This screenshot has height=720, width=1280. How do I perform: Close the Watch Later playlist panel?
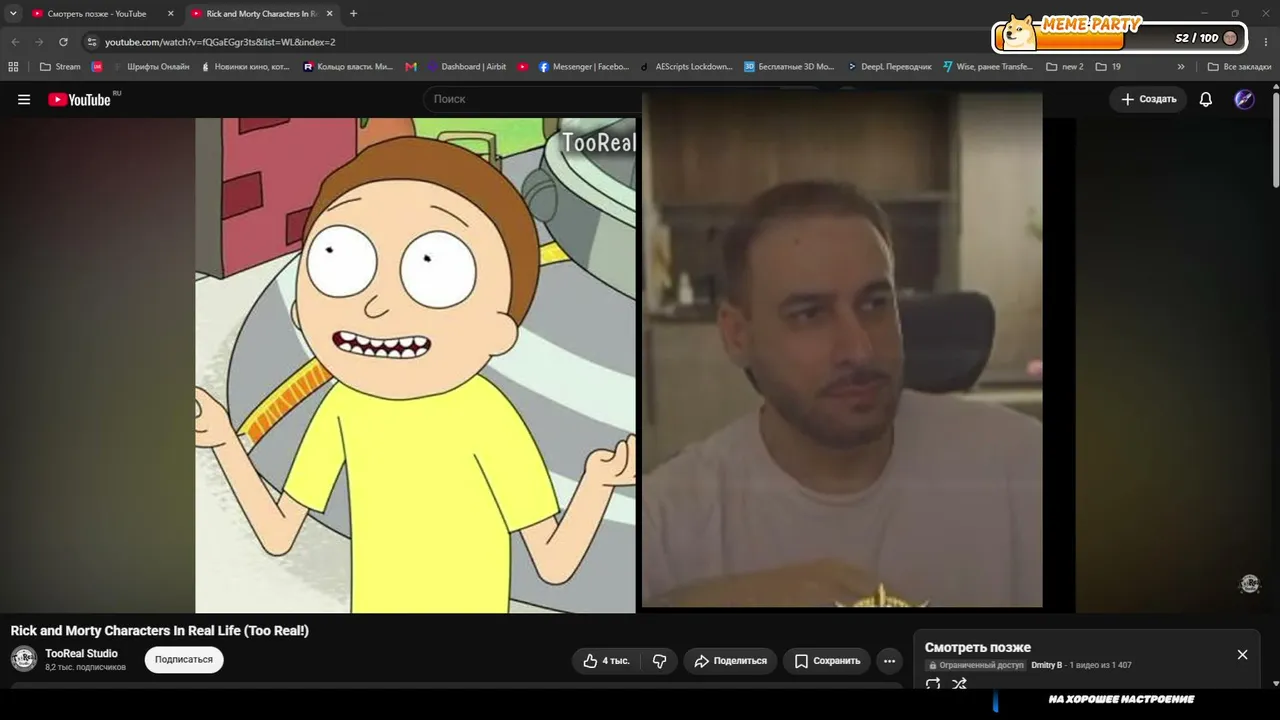[x=1242, y=654]
